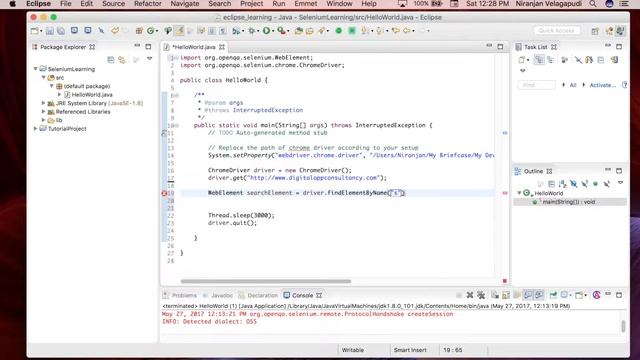The image size is (640, 360).
Task: Select main(String[]) method in the Outline
Action: [569, 202]
